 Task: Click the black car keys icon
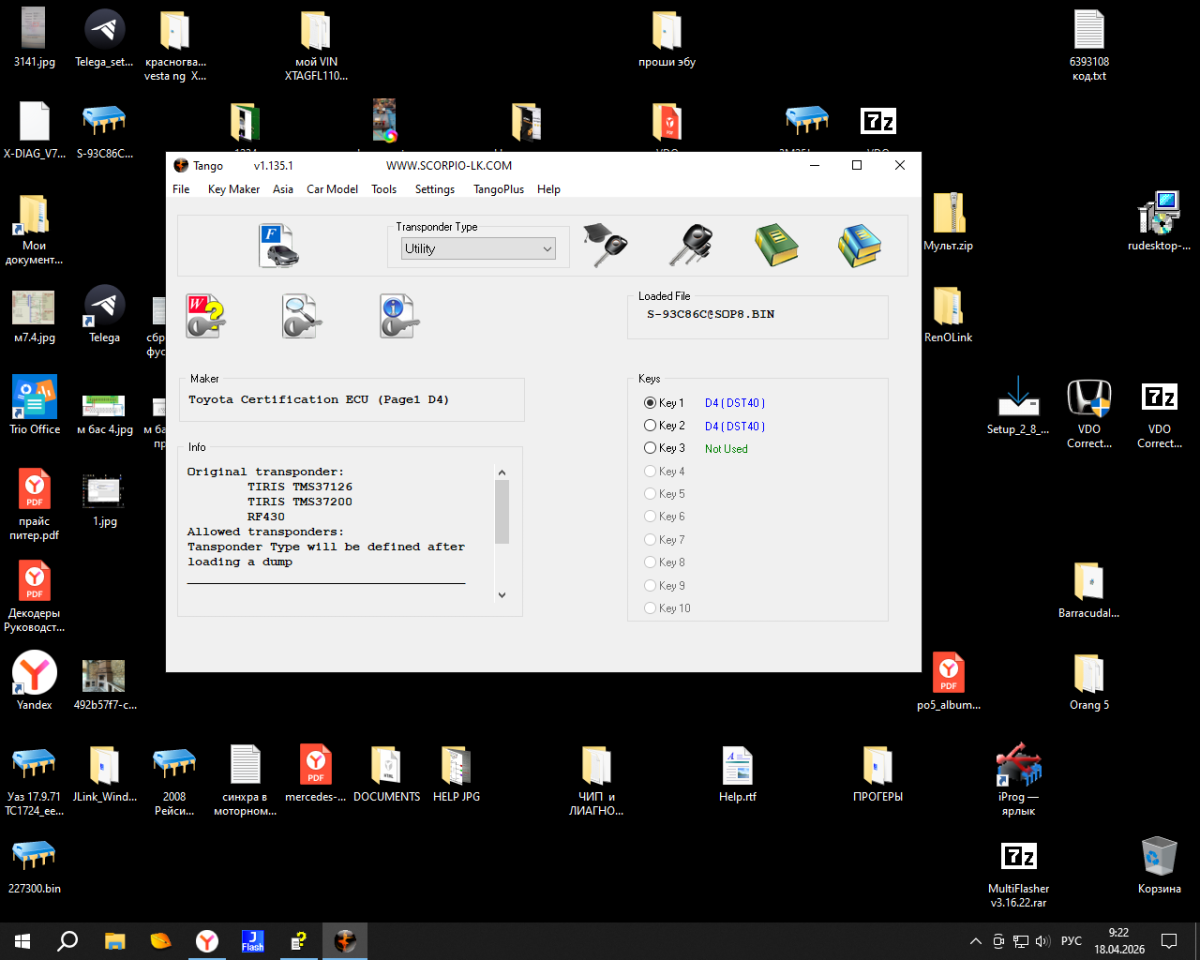[x=691, y=245]
